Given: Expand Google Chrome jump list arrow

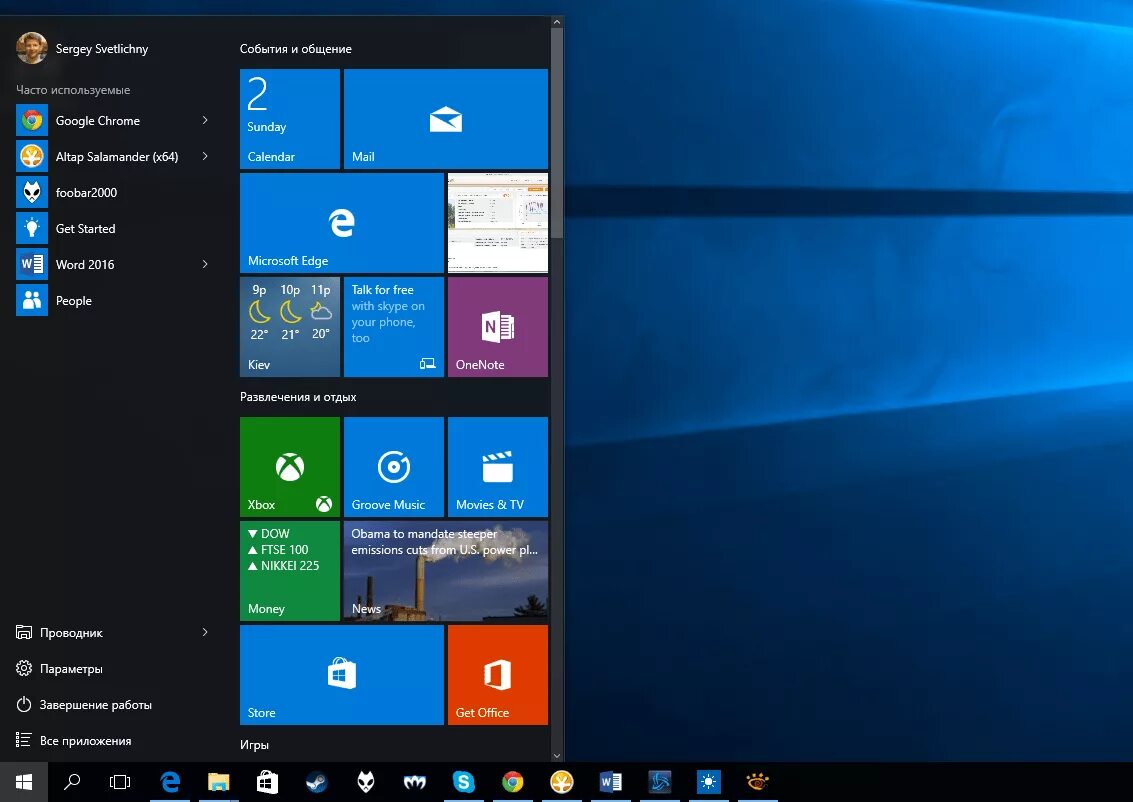Looking at the screenshot, I should coord(205,121).
